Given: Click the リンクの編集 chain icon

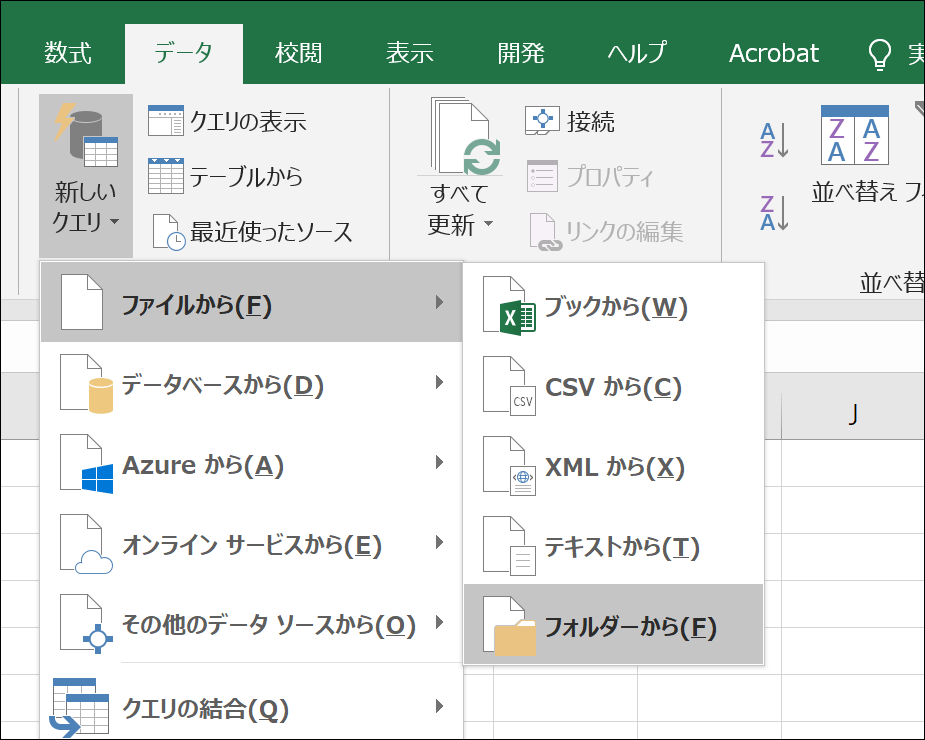Looking at the screenshot, I should tap(545, 232).
